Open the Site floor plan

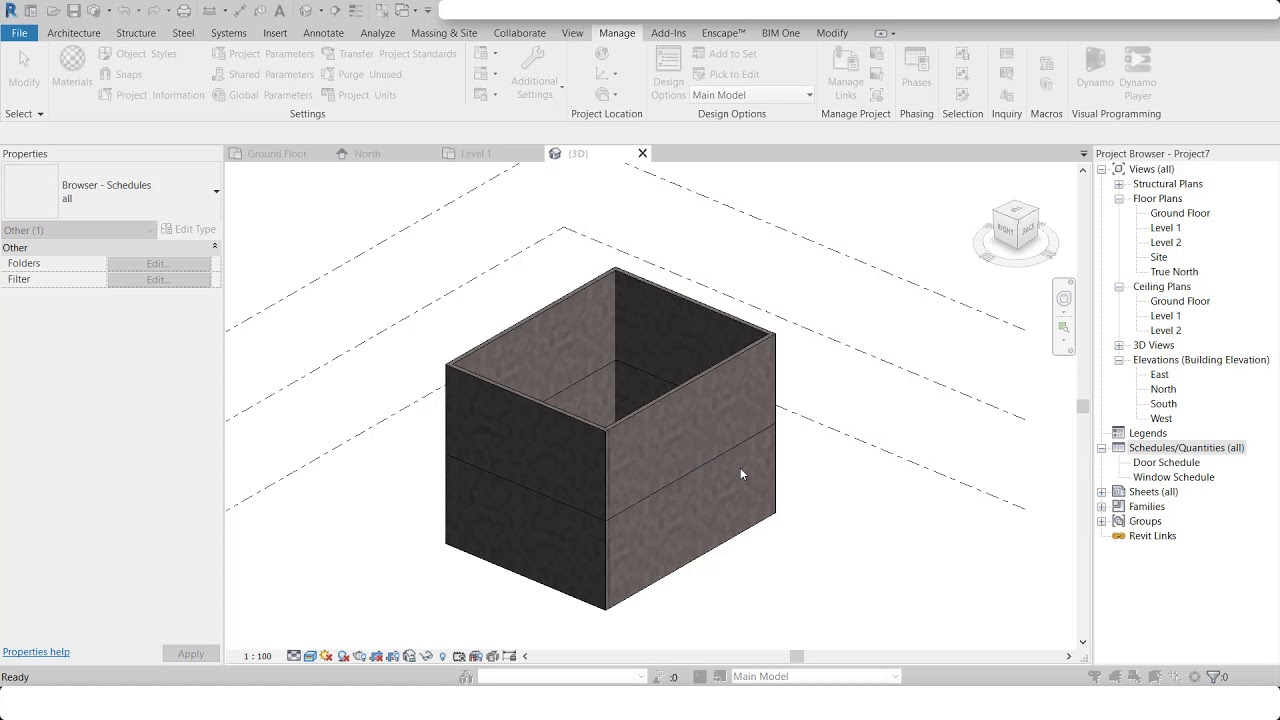pyautogui.click(x=1158, y=257)
